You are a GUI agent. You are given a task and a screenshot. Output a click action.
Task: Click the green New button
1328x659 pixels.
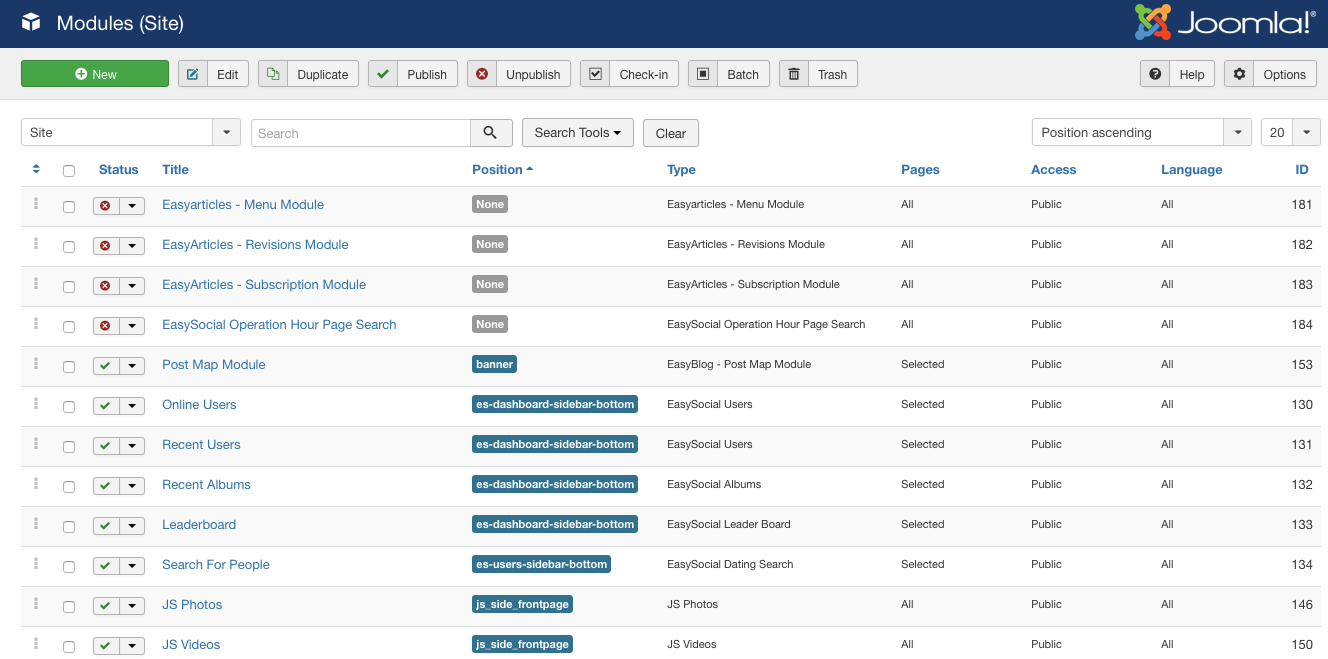tap(95, 74)
